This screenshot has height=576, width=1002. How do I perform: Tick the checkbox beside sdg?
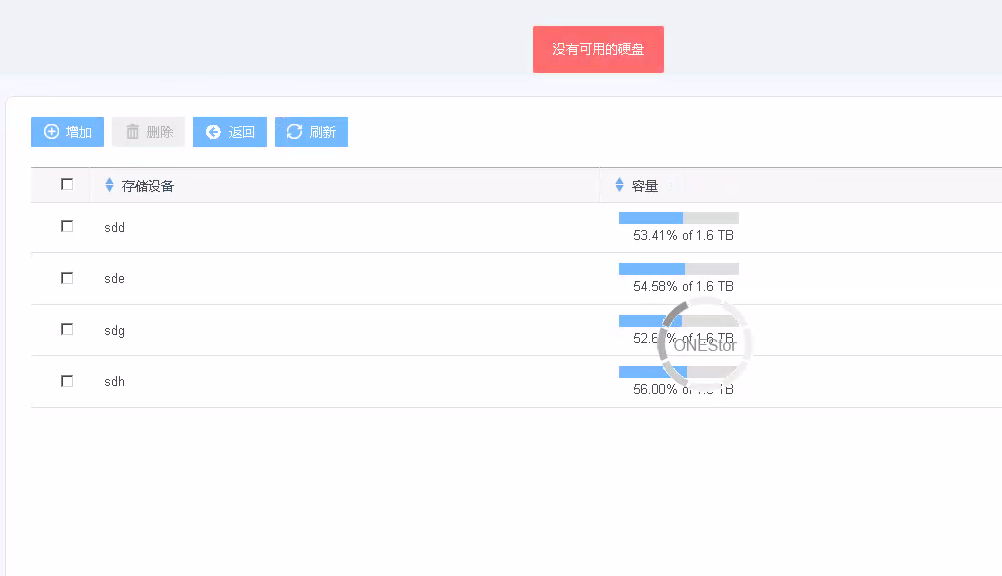67,329
